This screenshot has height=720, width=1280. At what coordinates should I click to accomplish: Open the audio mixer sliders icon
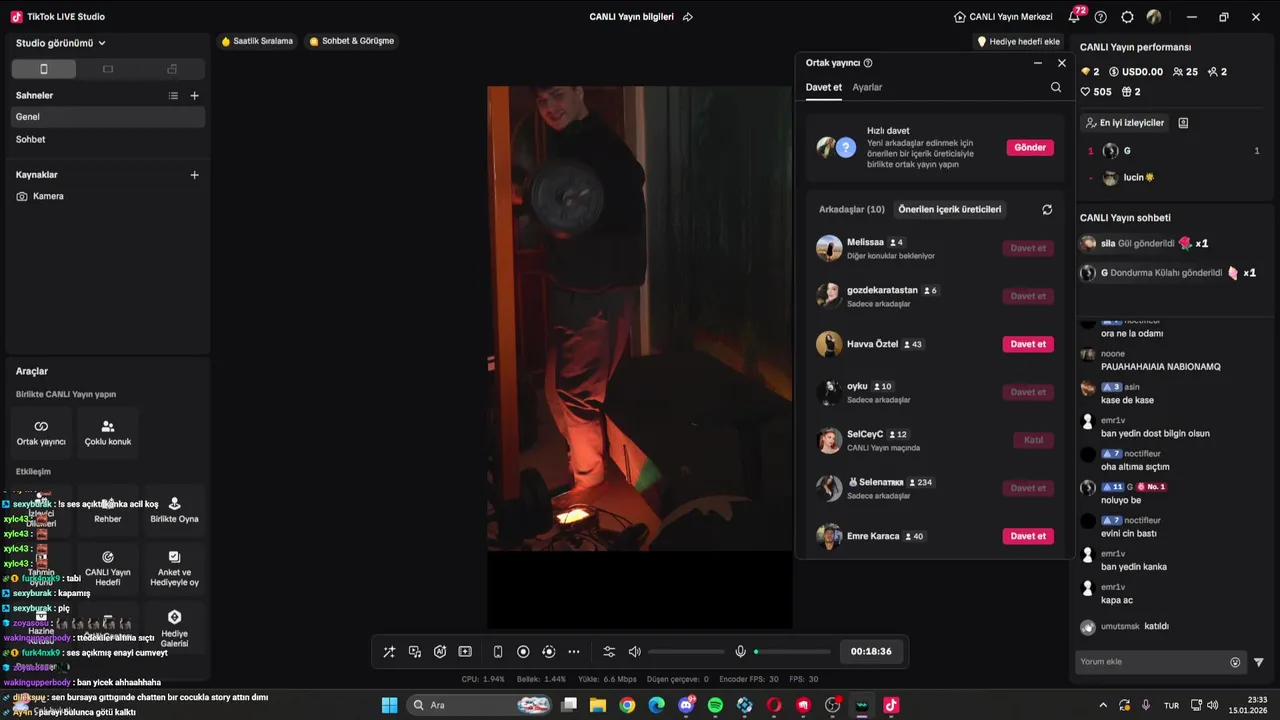point(609,652)
